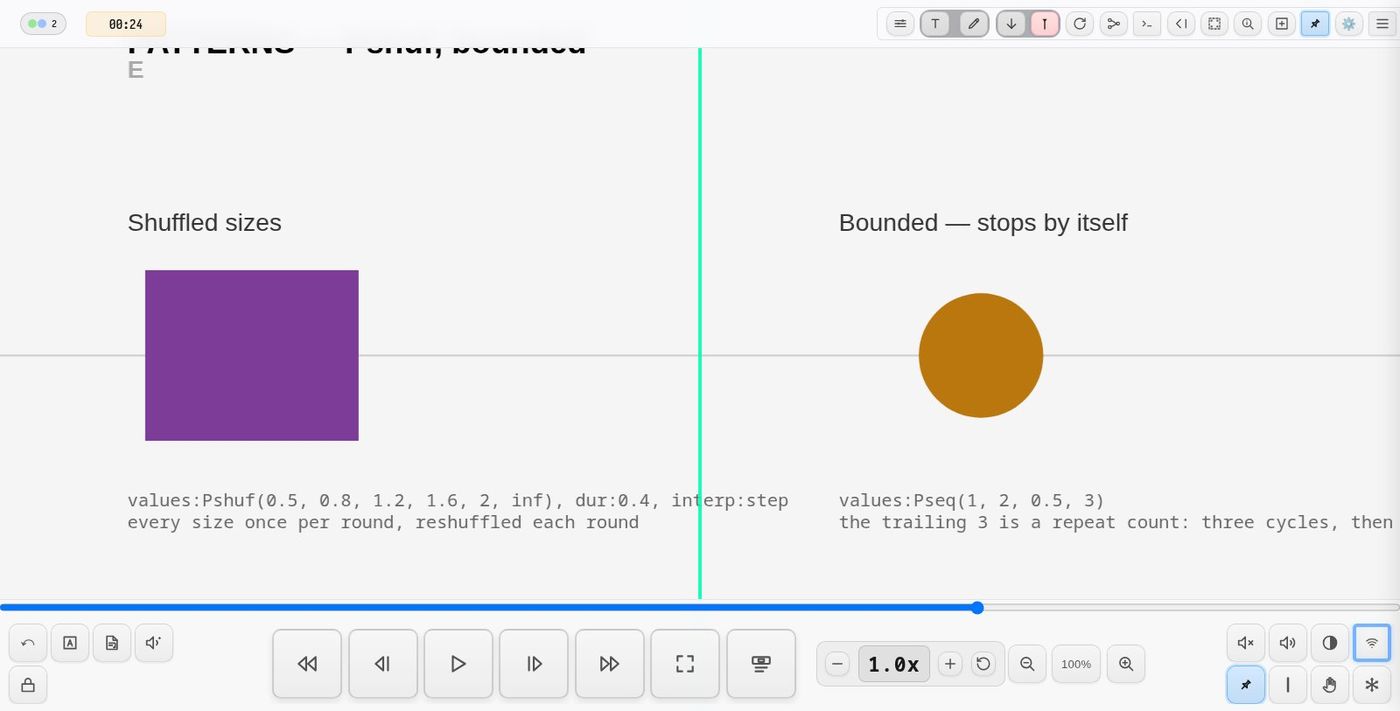Viewport: 1400px width, 711px height.
Task: Reset zoom with the 100% button
Action: pyautogui.click(x=1076, y=664)
